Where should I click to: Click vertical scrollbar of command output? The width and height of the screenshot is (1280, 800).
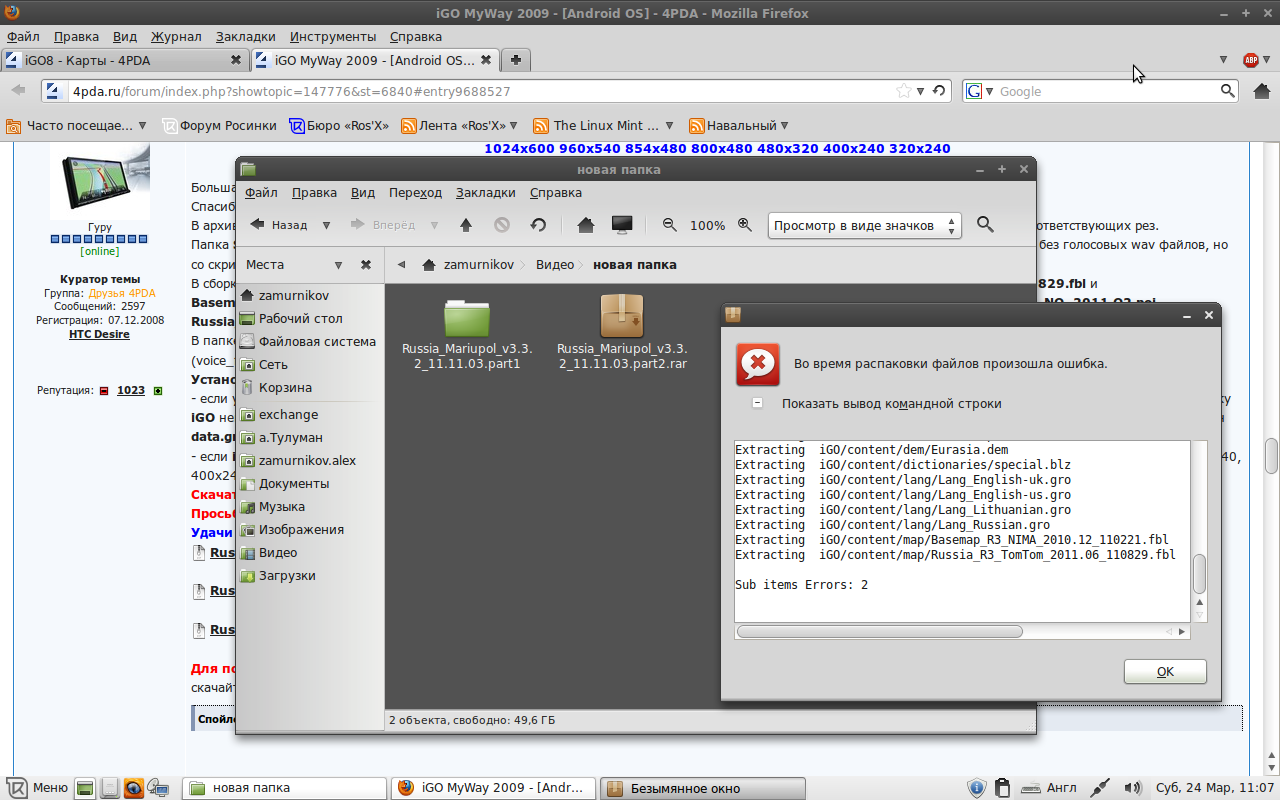point(1199,574)
